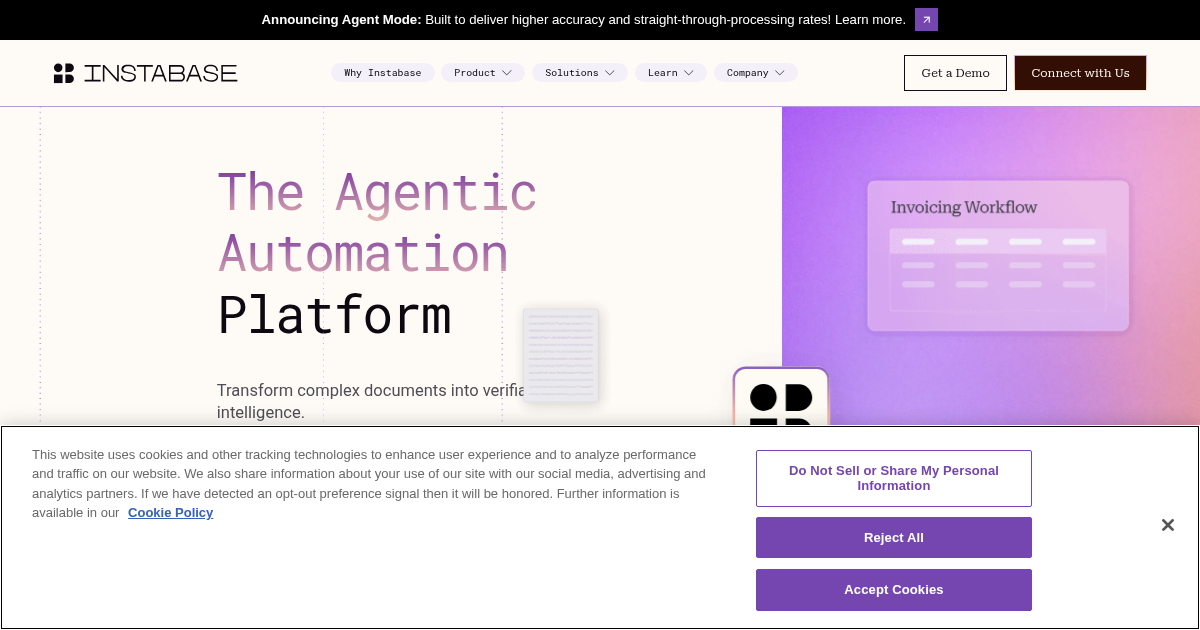
Task: Click The Agentic Automation Platform heading
Action: (378, 253)
